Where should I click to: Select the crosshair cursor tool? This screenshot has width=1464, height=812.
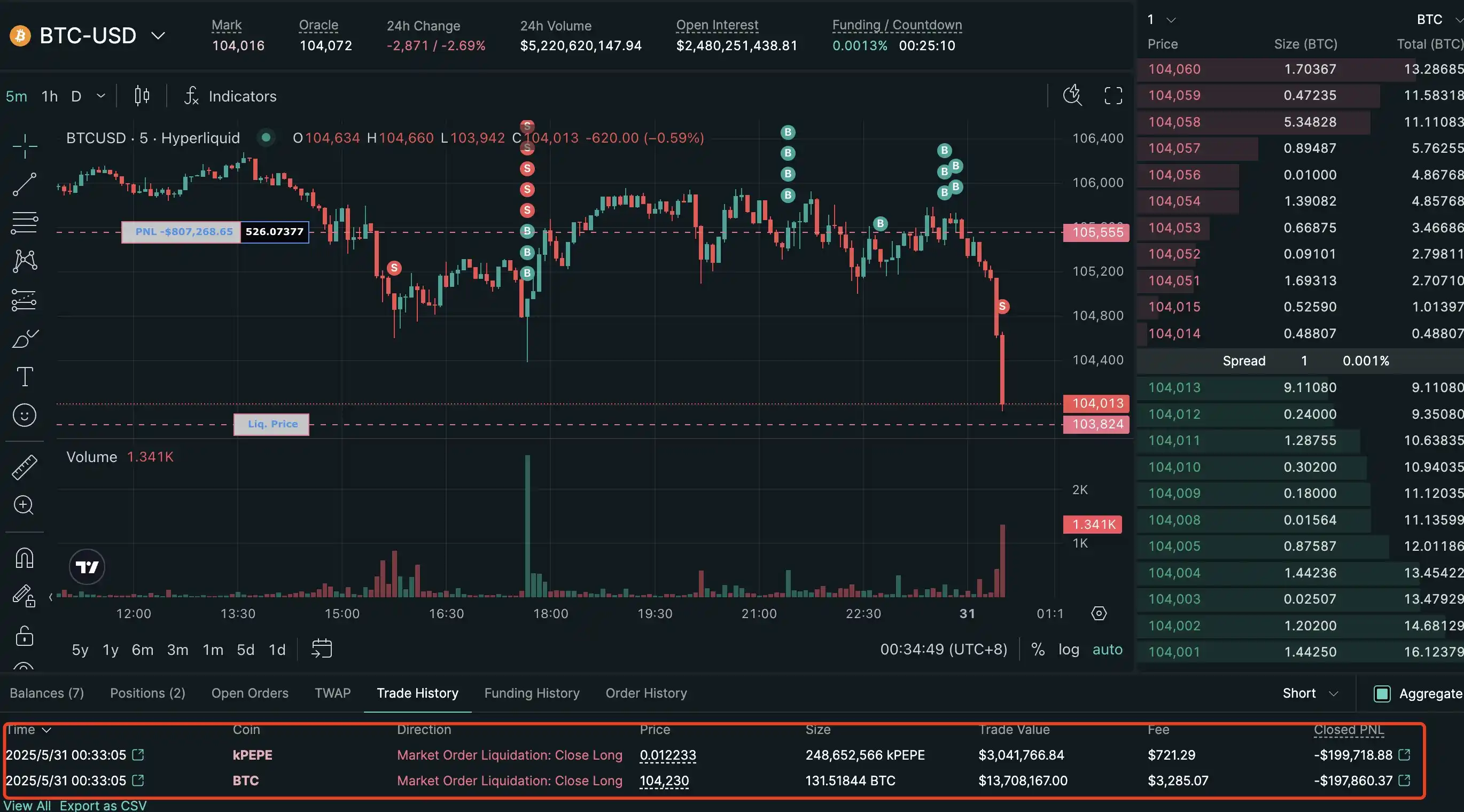point(25,146)
